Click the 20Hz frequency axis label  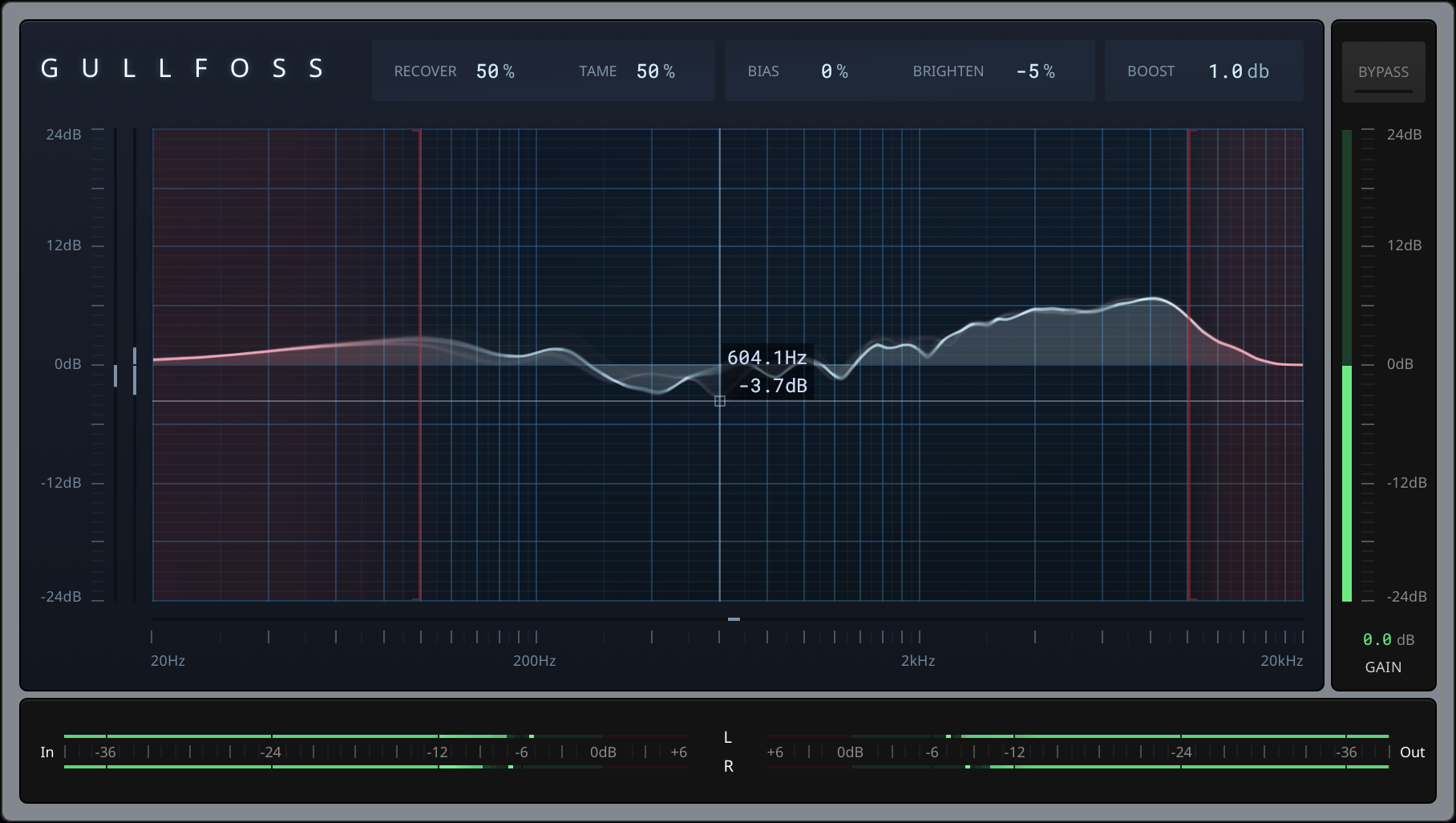168,661
